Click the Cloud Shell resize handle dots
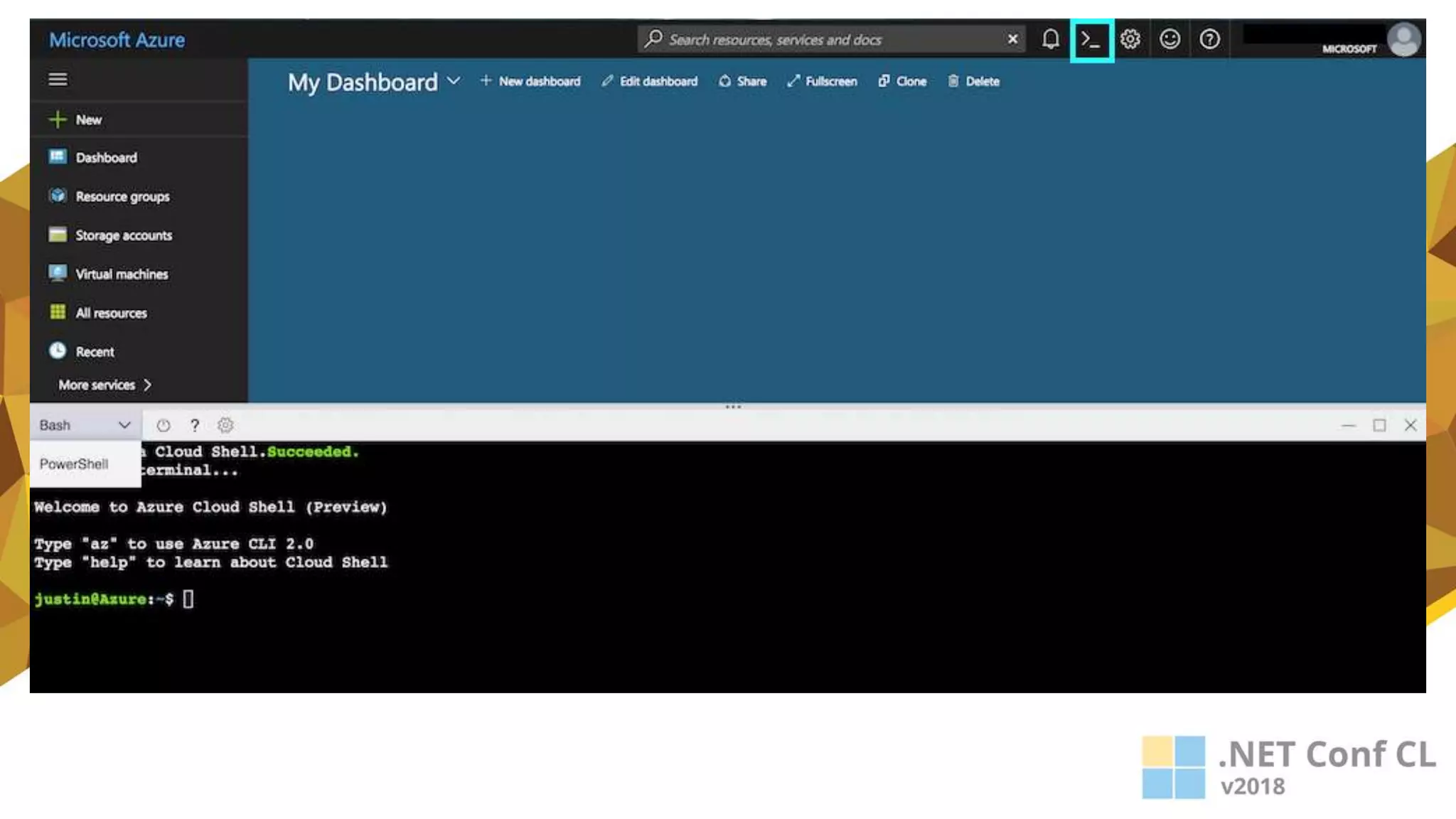This screenshot has height=819, width=1456. coord(733,407)
